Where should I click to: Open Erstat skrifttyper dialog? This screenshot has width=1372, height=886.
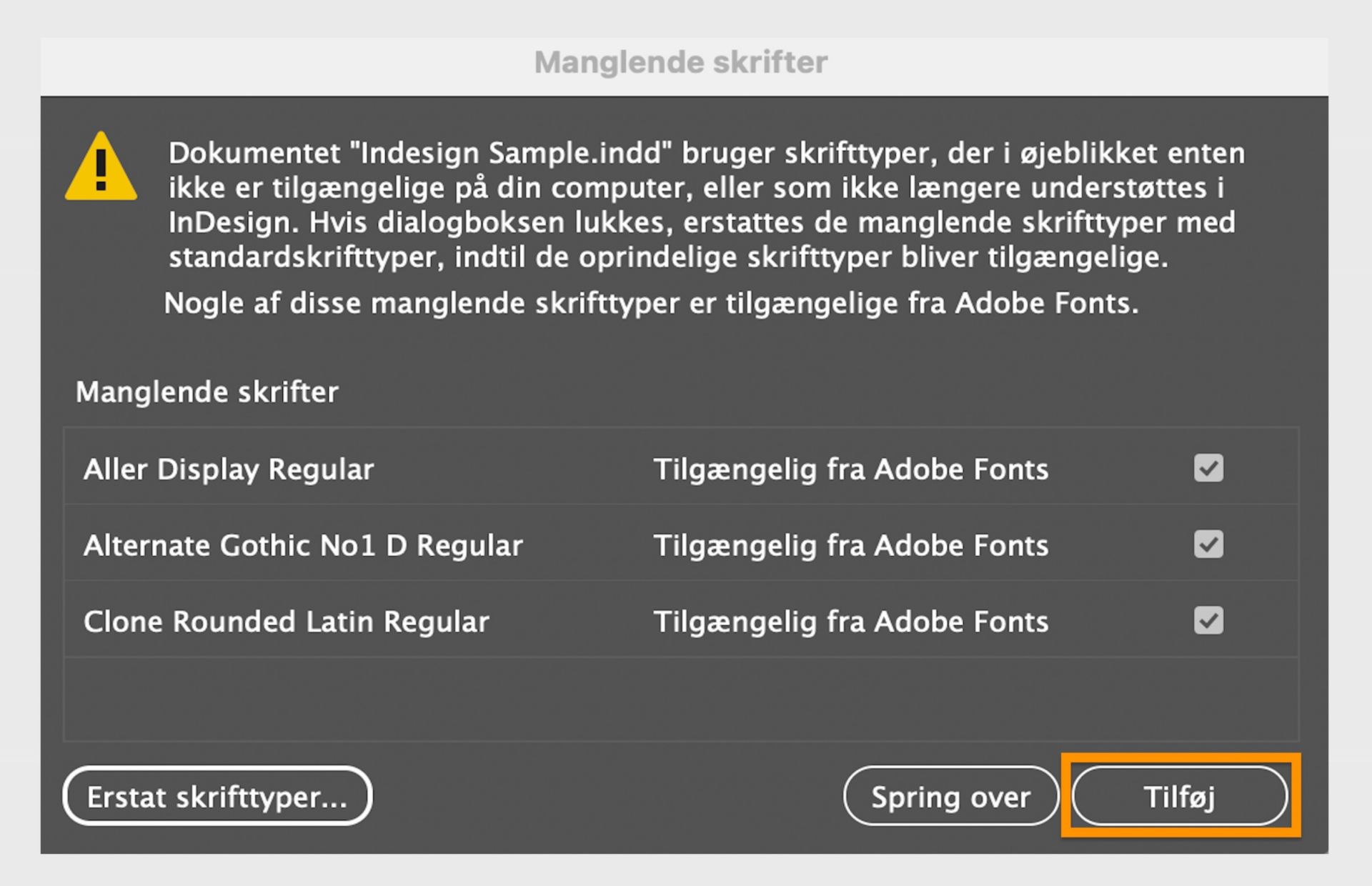pos(217,796)
